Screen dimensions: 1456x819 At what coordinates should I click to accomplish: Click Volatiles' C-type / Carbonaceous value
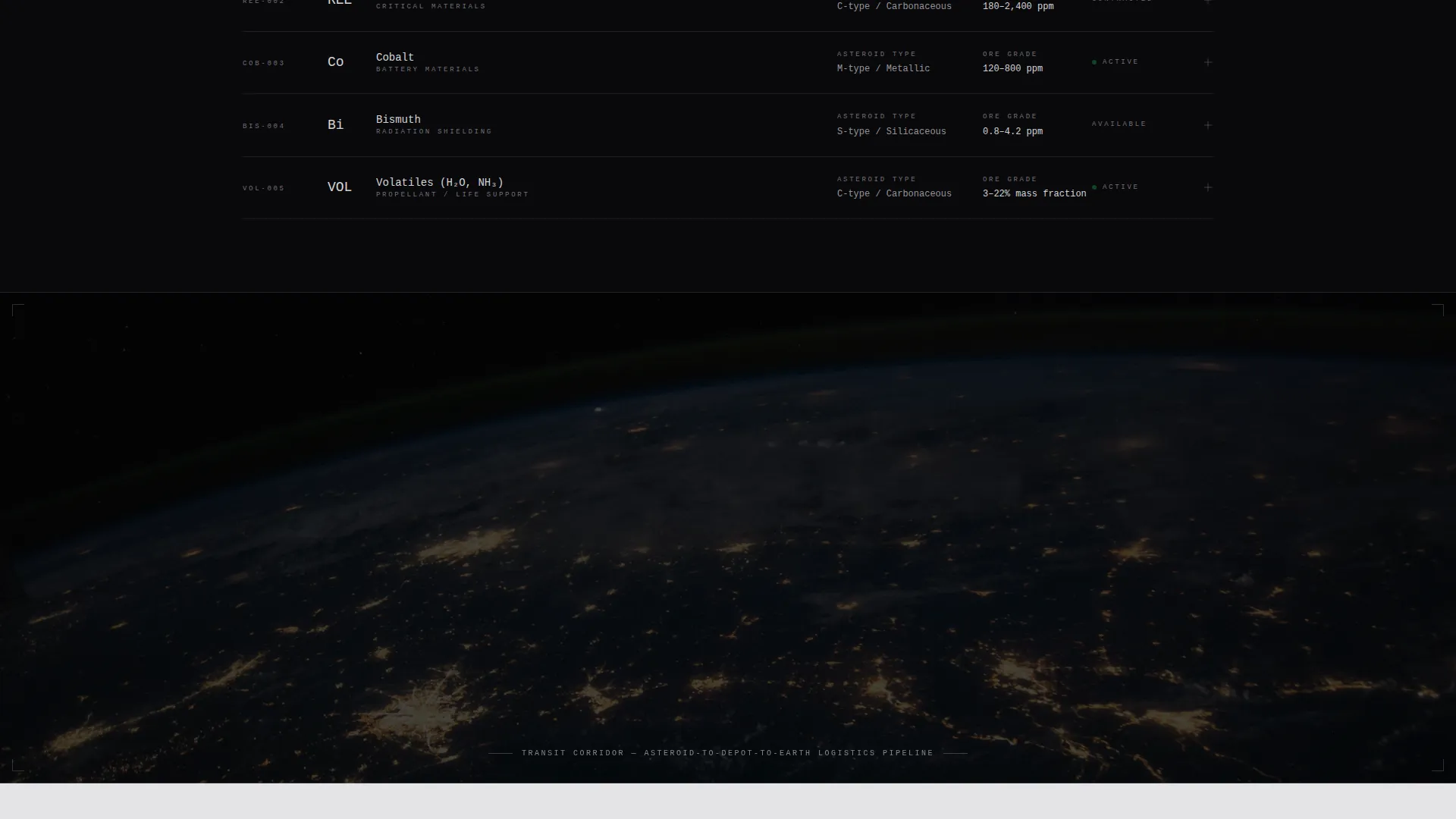tap(894, 194)
